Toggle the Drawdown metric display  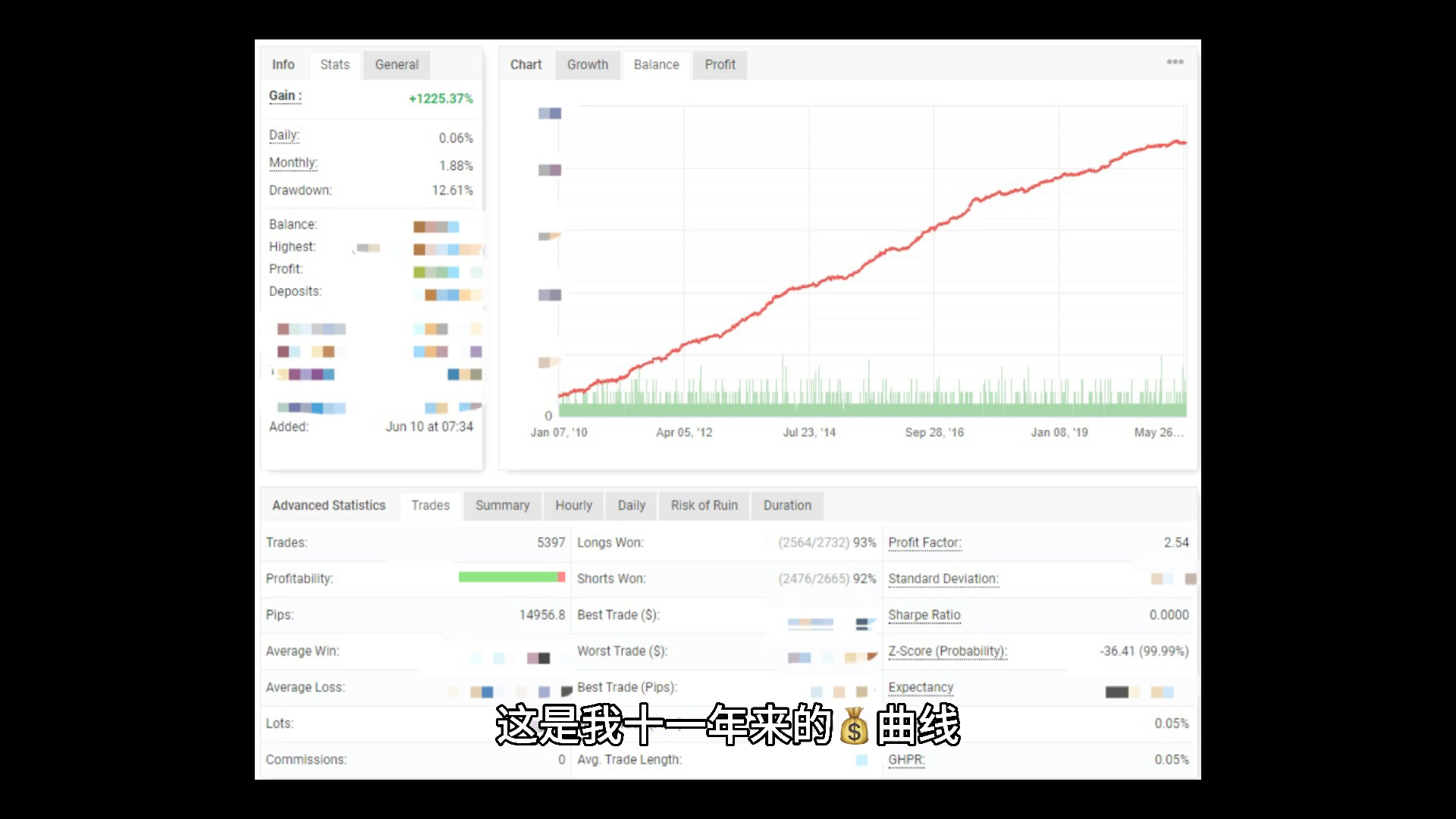(299, 190)
